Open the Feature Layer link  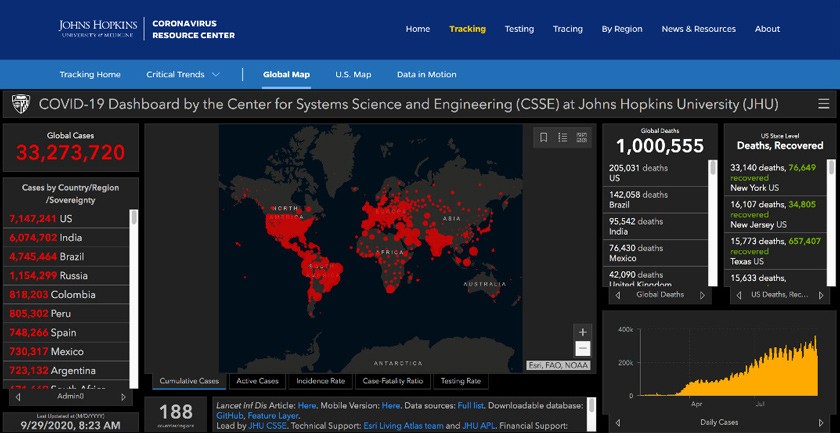pyautogui.click(x=273, y=415)
